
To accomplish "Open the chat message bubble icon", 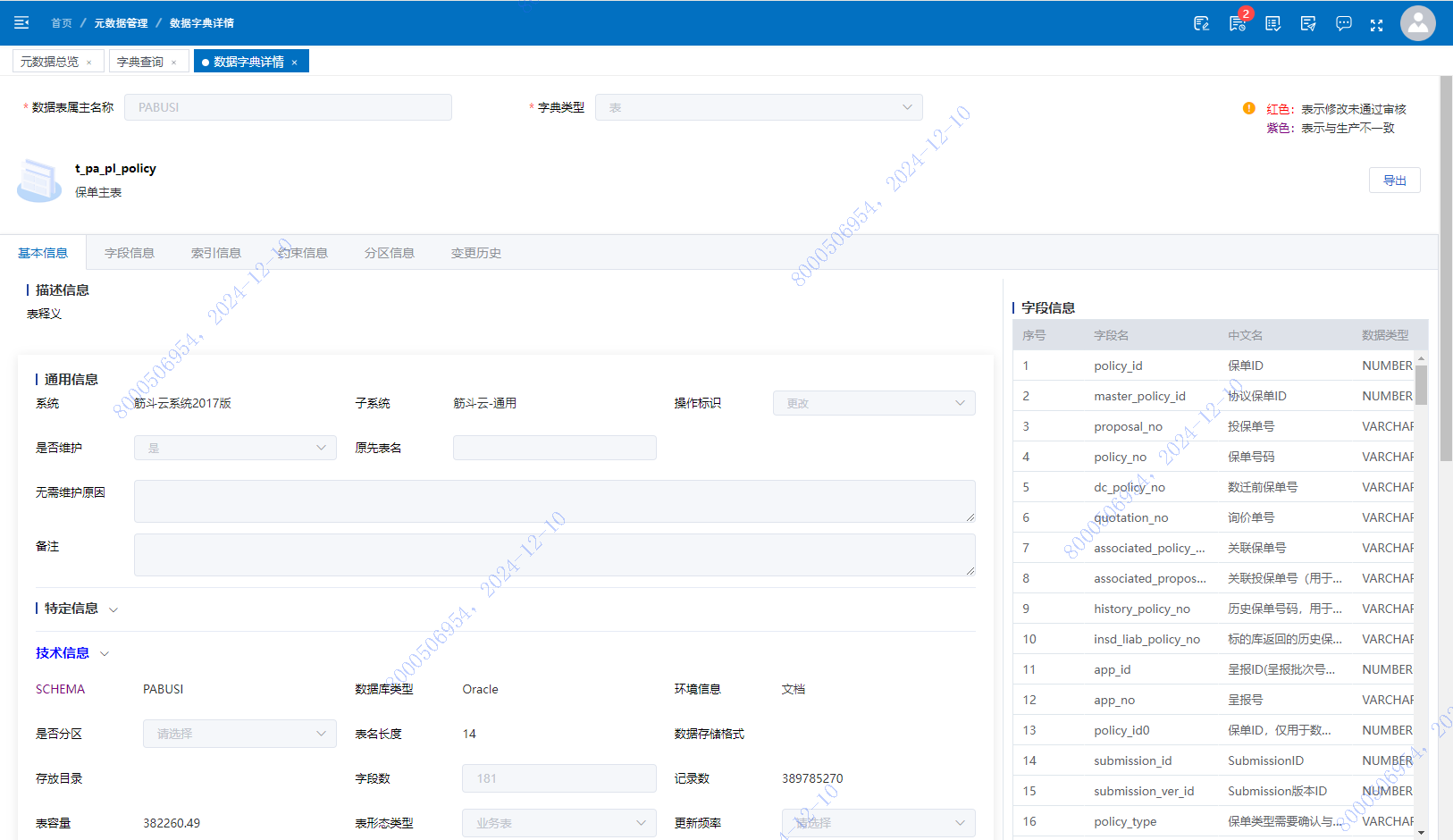I will coord(1343,24).
